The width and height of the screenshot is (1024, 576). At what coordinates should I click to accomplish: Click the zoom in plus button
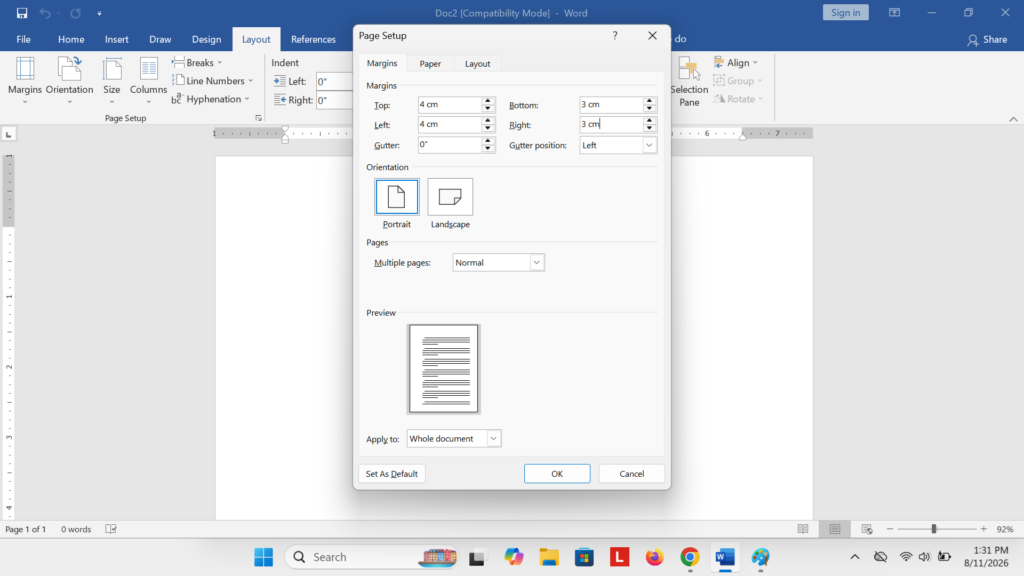(984, 529)
